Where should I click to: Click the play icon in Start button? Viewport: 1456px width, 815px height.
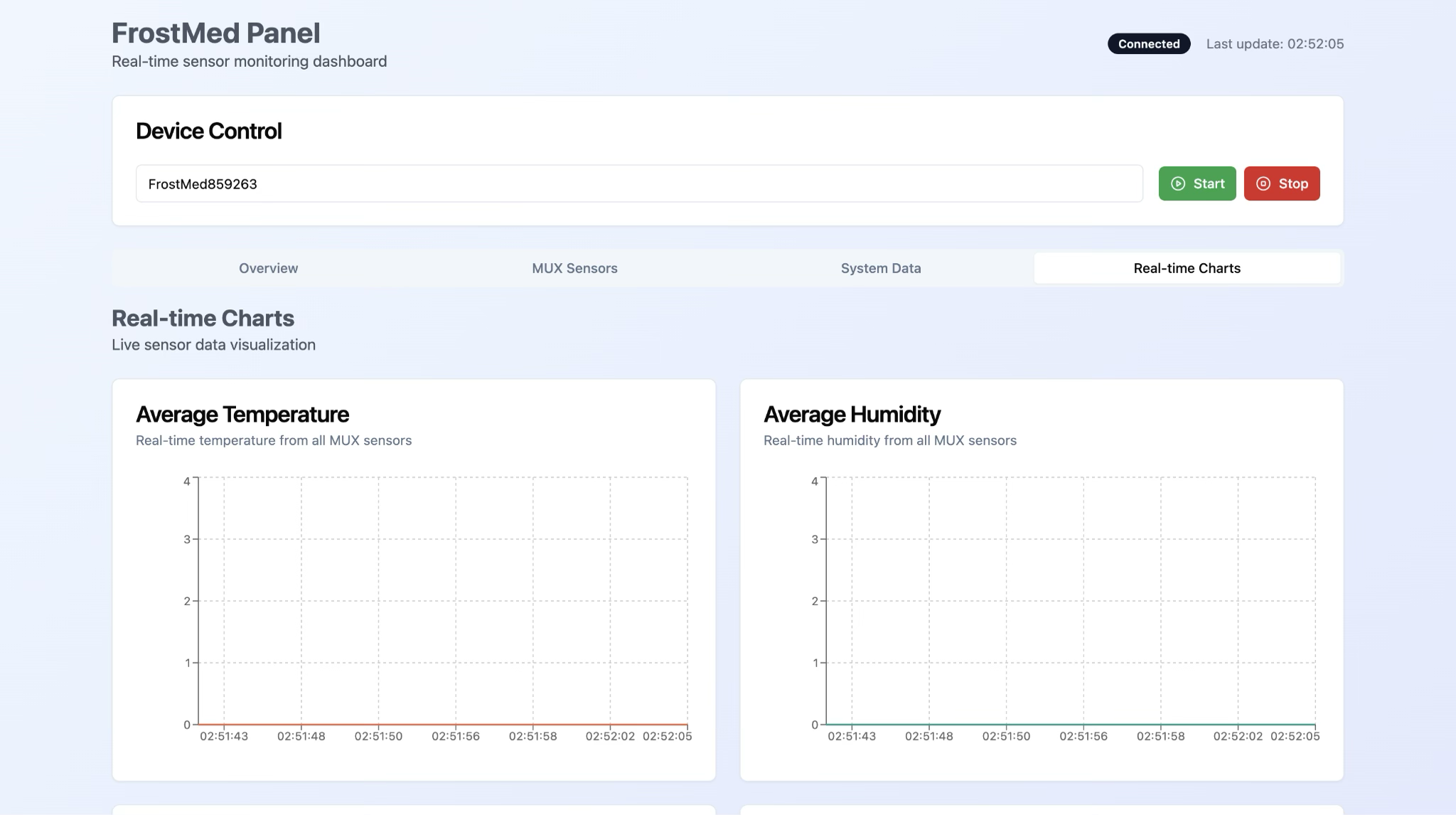1178,183
